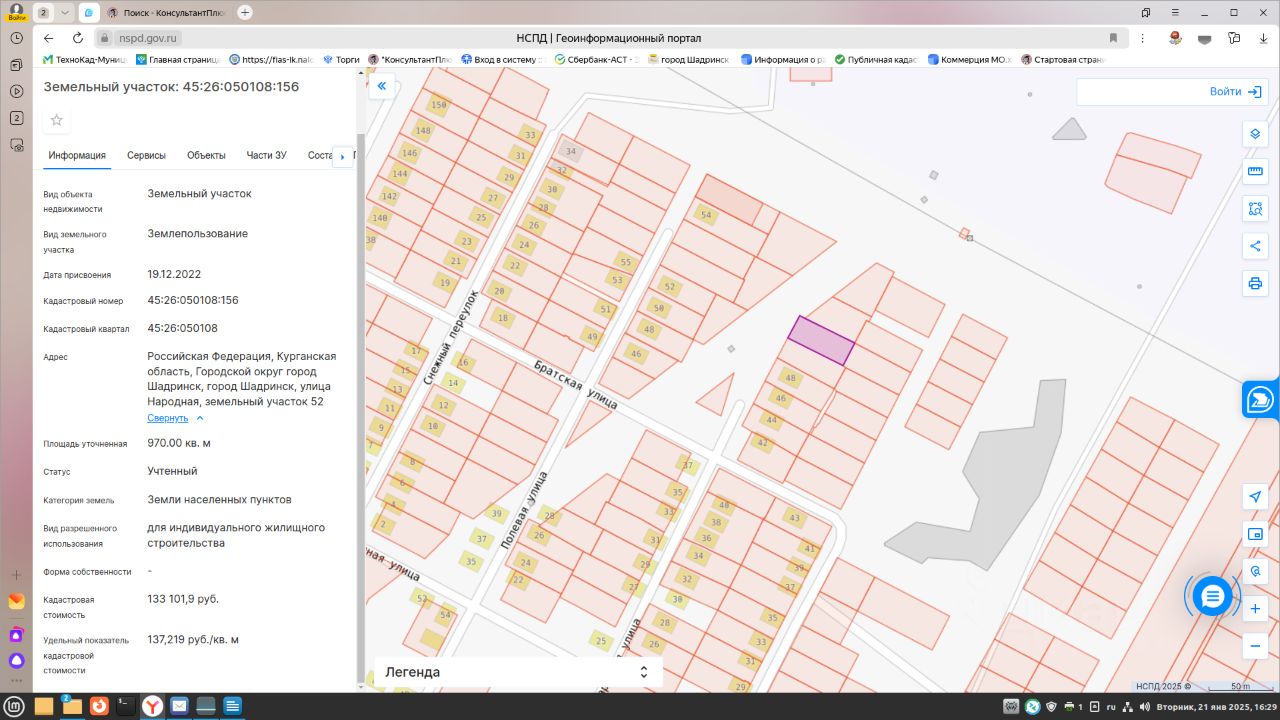Activate the area selection tool icon
Image resolution: width=1280 pixels, height=720 pixels.
tap(1255, 209)
